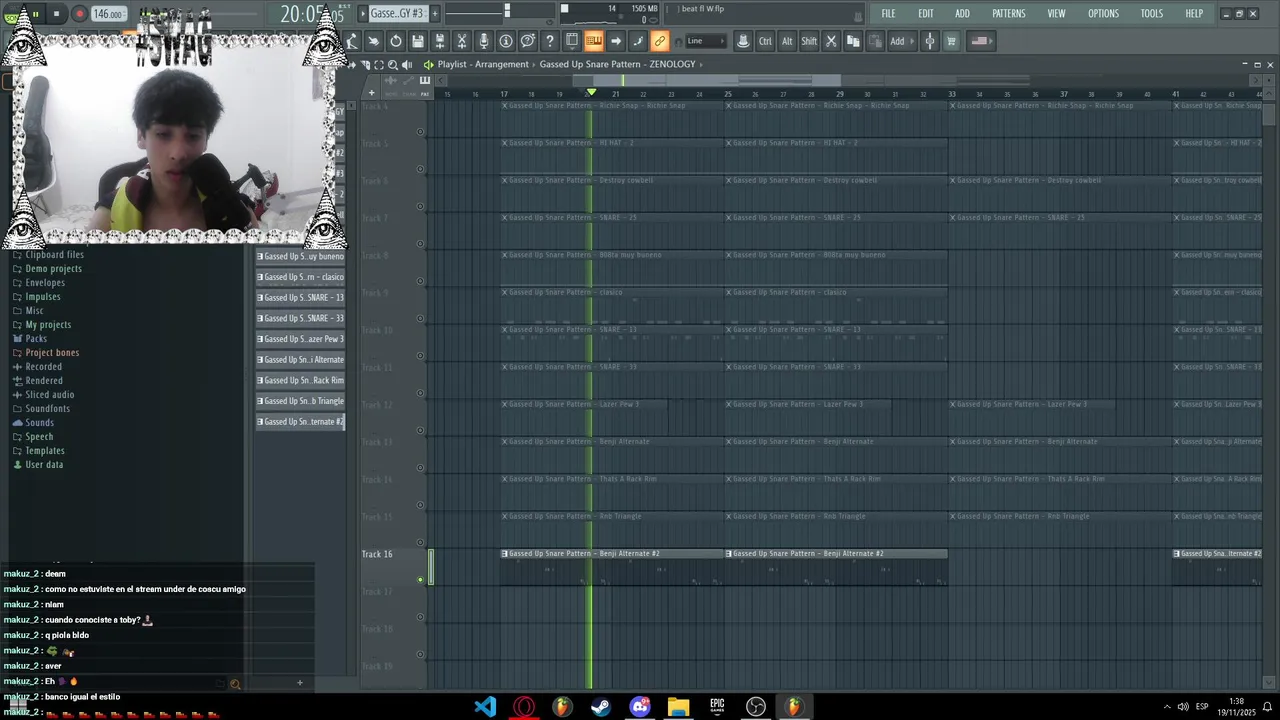Viewport: 1280px width, 720px height.
Task: Open the TOOLS menu
Action: [x=1152, y=14]
